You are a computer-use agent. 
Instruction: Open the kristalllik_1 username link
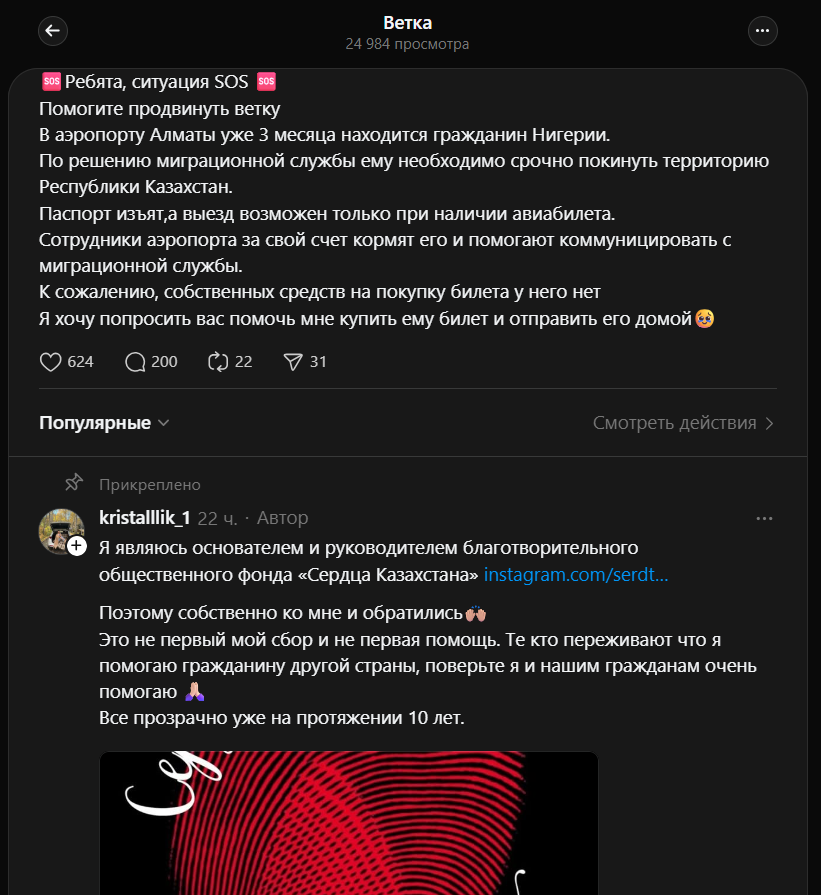pos(144,518)
